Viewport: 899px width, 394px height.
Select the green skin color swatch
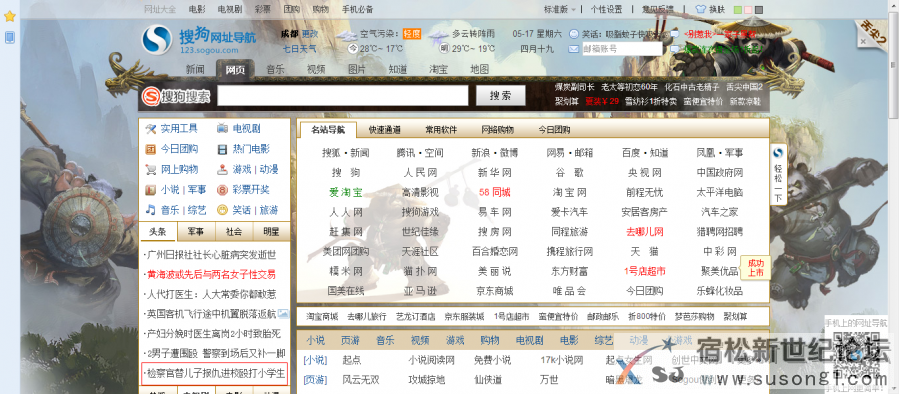738,10
